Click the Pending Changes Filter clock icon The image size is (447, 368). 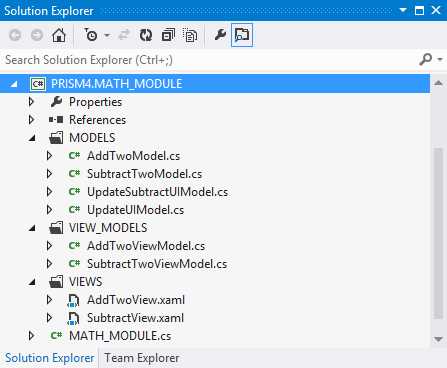click(x=90, y=35)
